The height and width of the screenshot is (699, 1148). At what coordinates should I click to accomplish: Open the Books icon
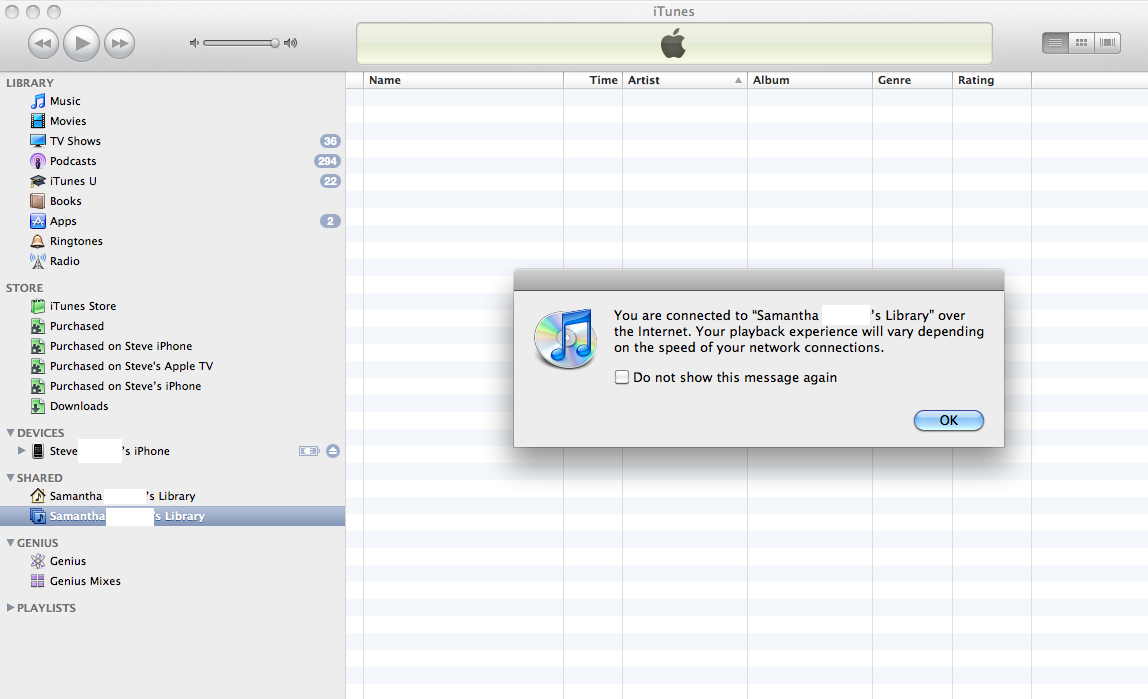tap(37, 201)
